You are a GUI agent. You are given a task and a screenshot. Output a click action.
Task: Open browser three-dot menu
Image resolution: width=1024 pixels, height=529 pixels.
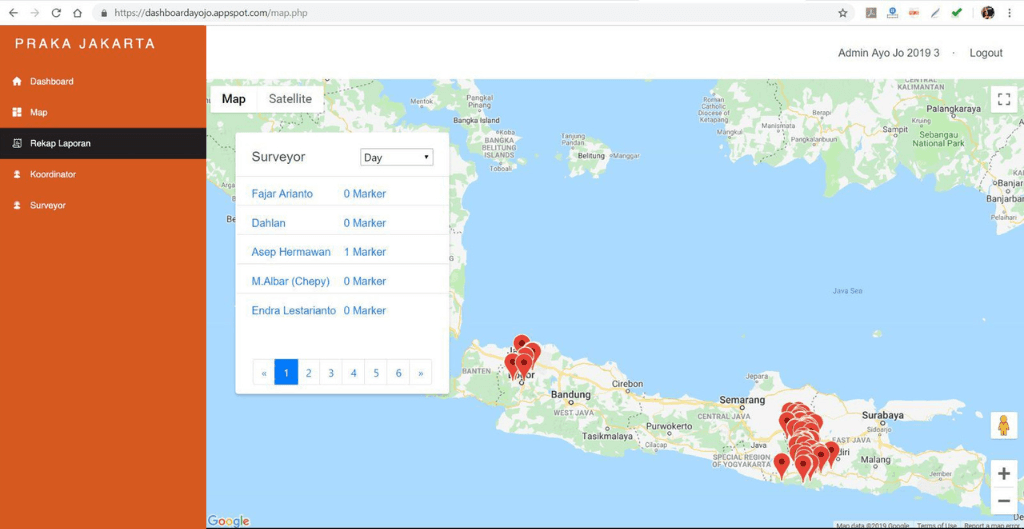[x=1010, y=12]
